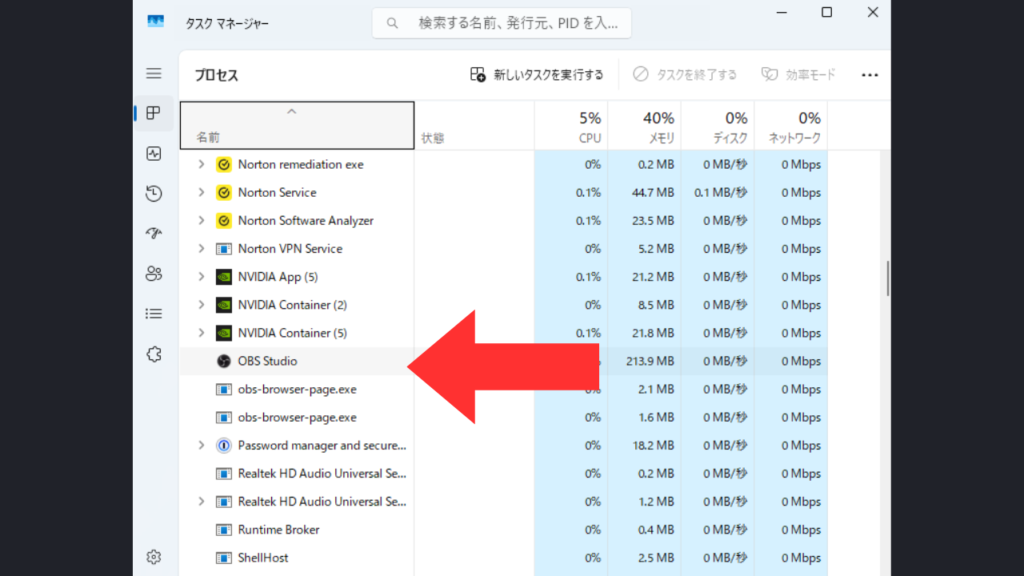Sort by the 状態 column header
Image resolution: width=1024 pixels, height=576 pixels.
click(475, 125)
